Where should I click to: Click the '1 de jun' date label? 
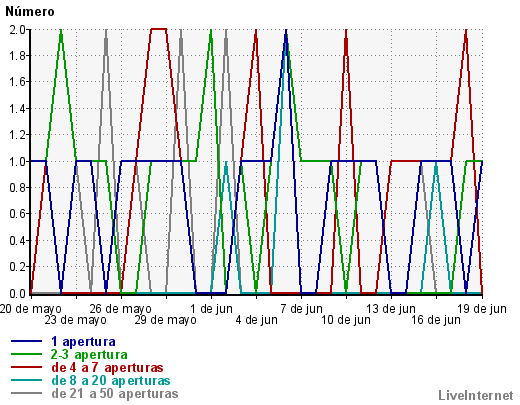[x=211, y=309]
